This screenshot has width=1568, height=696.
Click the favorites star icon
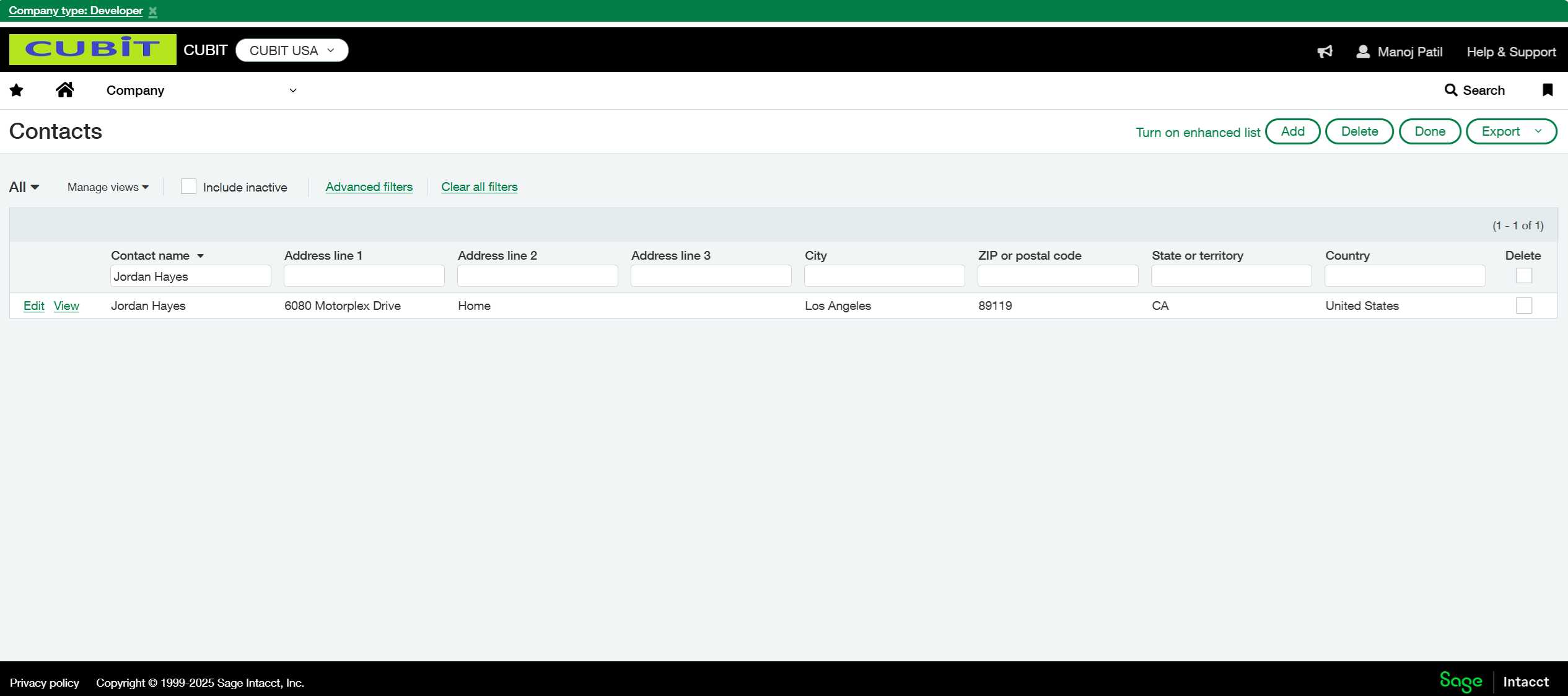(x=17, y=90)
